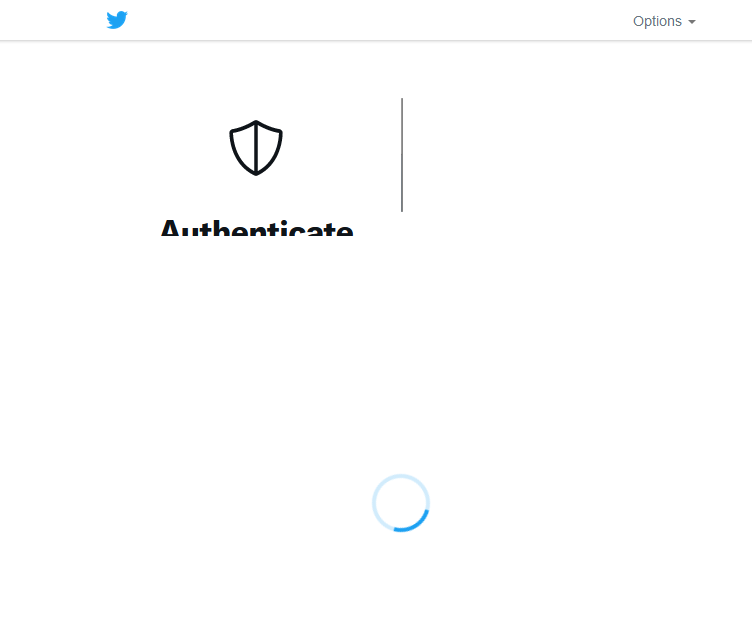Click the blue loading spinner
This screenshot has height=627, width=752.
coord(401,503)
